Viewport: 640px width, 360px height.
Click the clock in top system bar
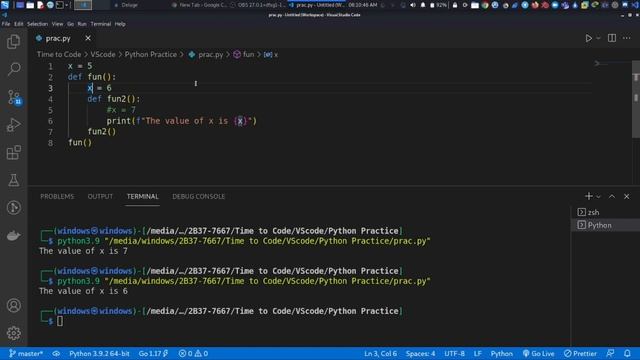pos(362,5)
